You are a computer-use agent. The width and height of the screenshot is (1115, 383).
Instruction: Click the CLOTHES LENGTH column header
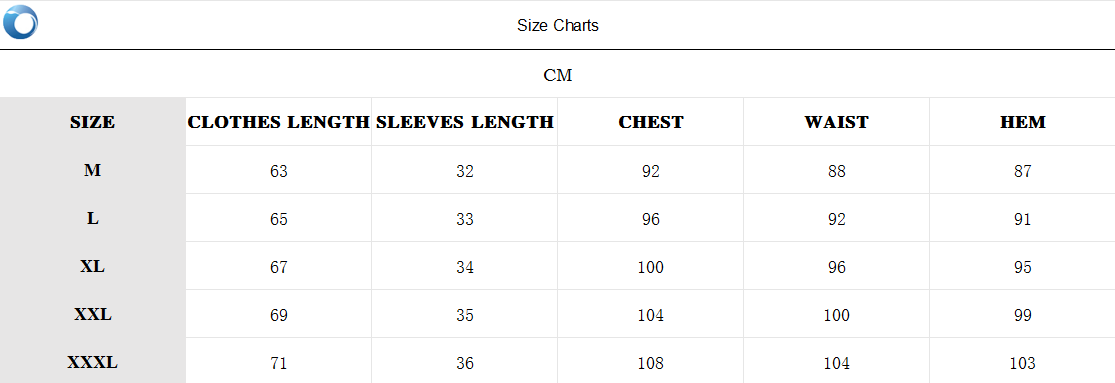coord(279,122)
